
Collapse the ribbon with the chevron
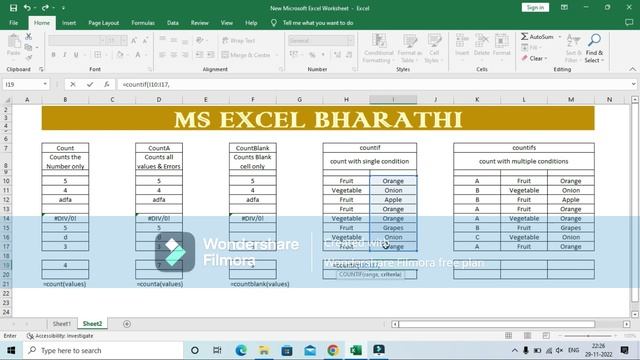pos(632,69)
